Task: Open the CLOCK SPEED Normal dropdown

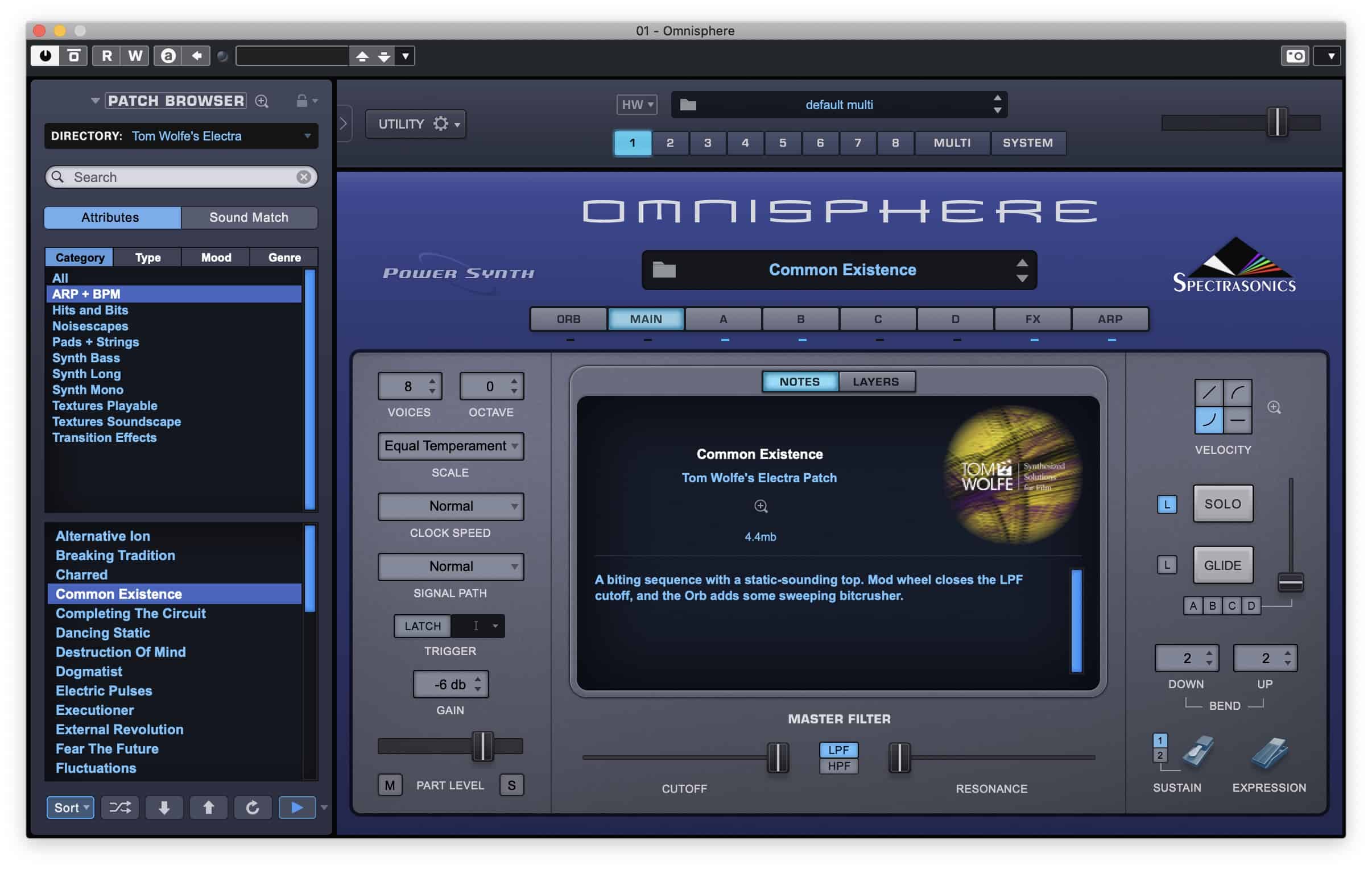Action: pos(451,506)
